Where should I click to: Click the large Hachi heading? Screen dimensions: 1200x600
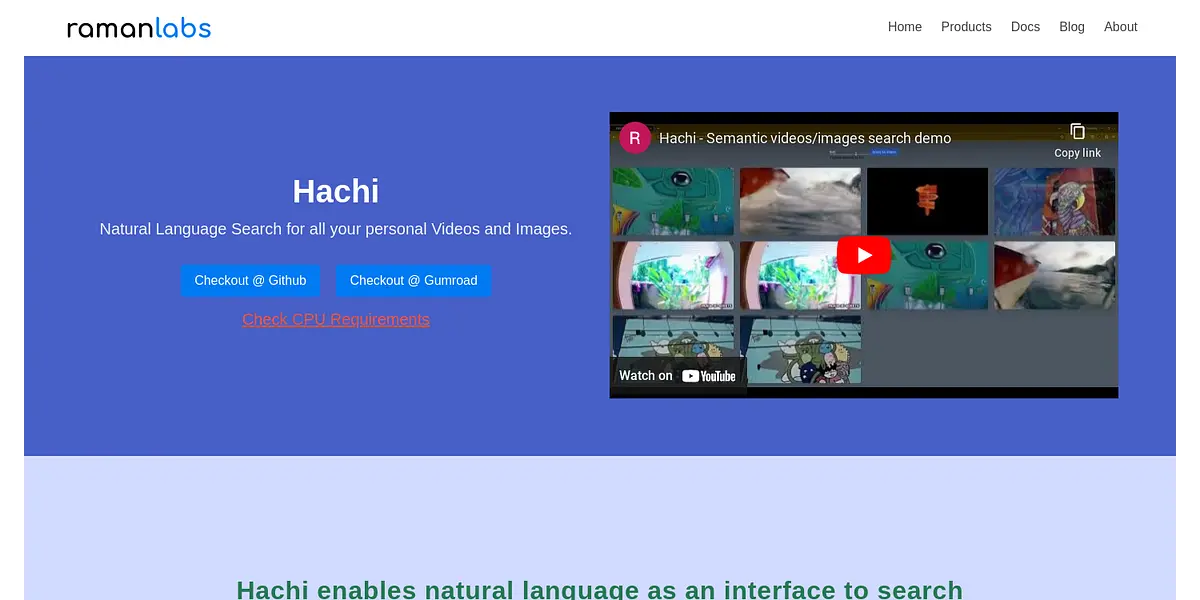point(336,191)
